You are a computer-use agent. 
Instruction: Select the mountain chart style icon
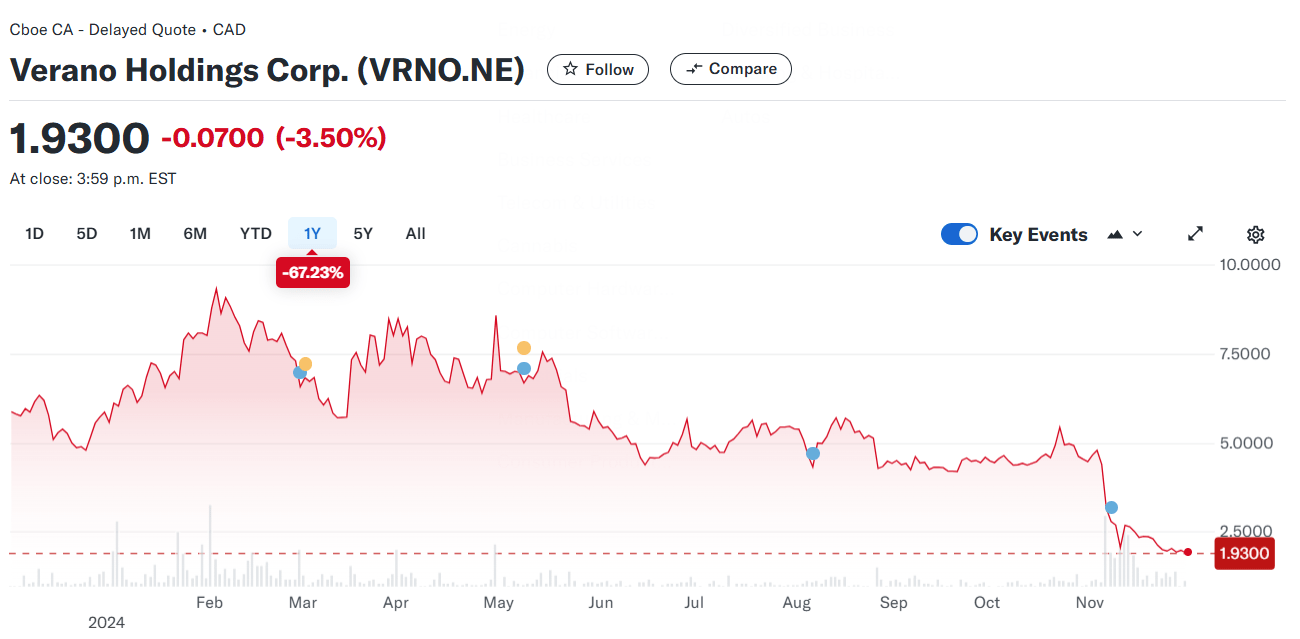(1113, 233)
